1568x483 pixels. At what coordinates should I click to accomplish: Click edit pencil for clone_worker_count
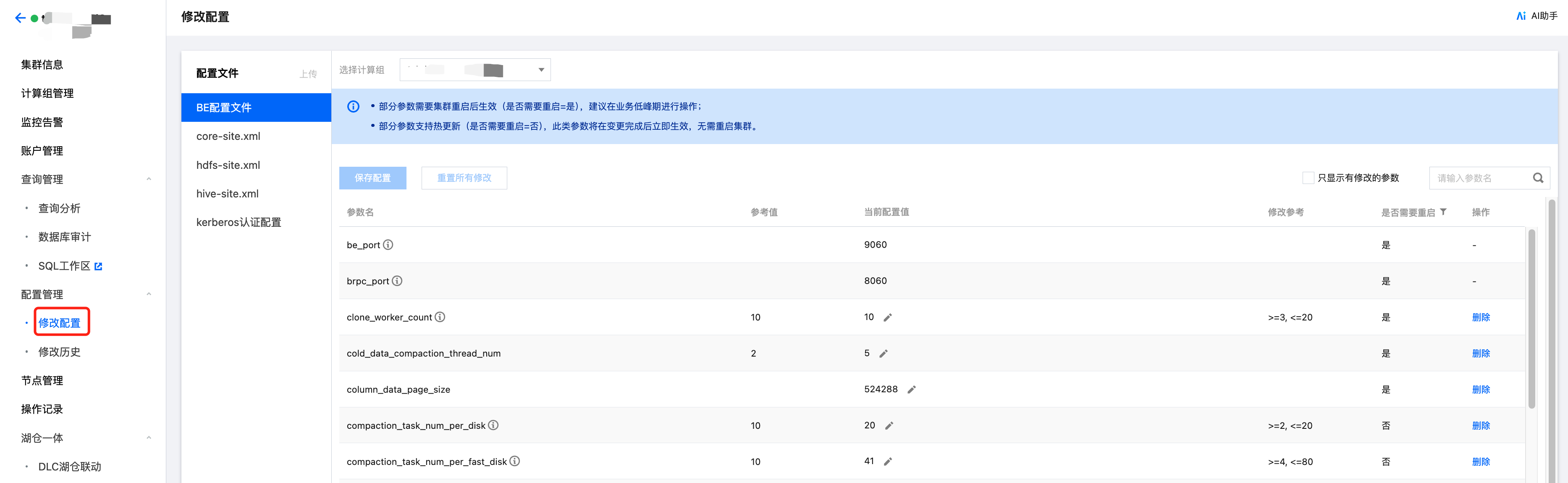(x=887, y=318)
